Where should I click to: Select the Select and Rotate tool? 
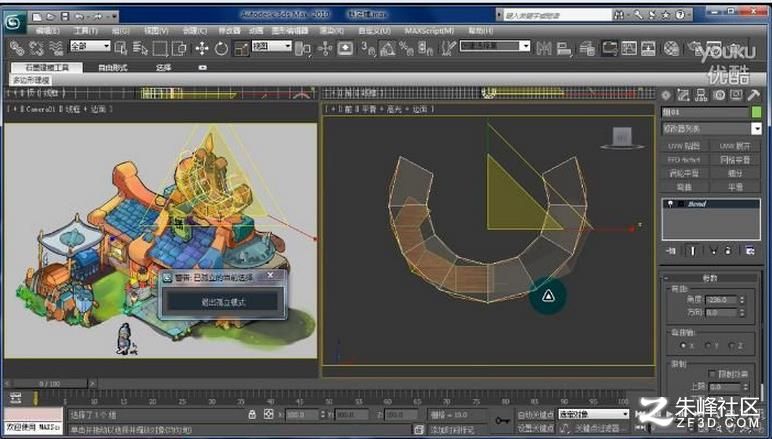pyautogui.click(x=221, y=48)
